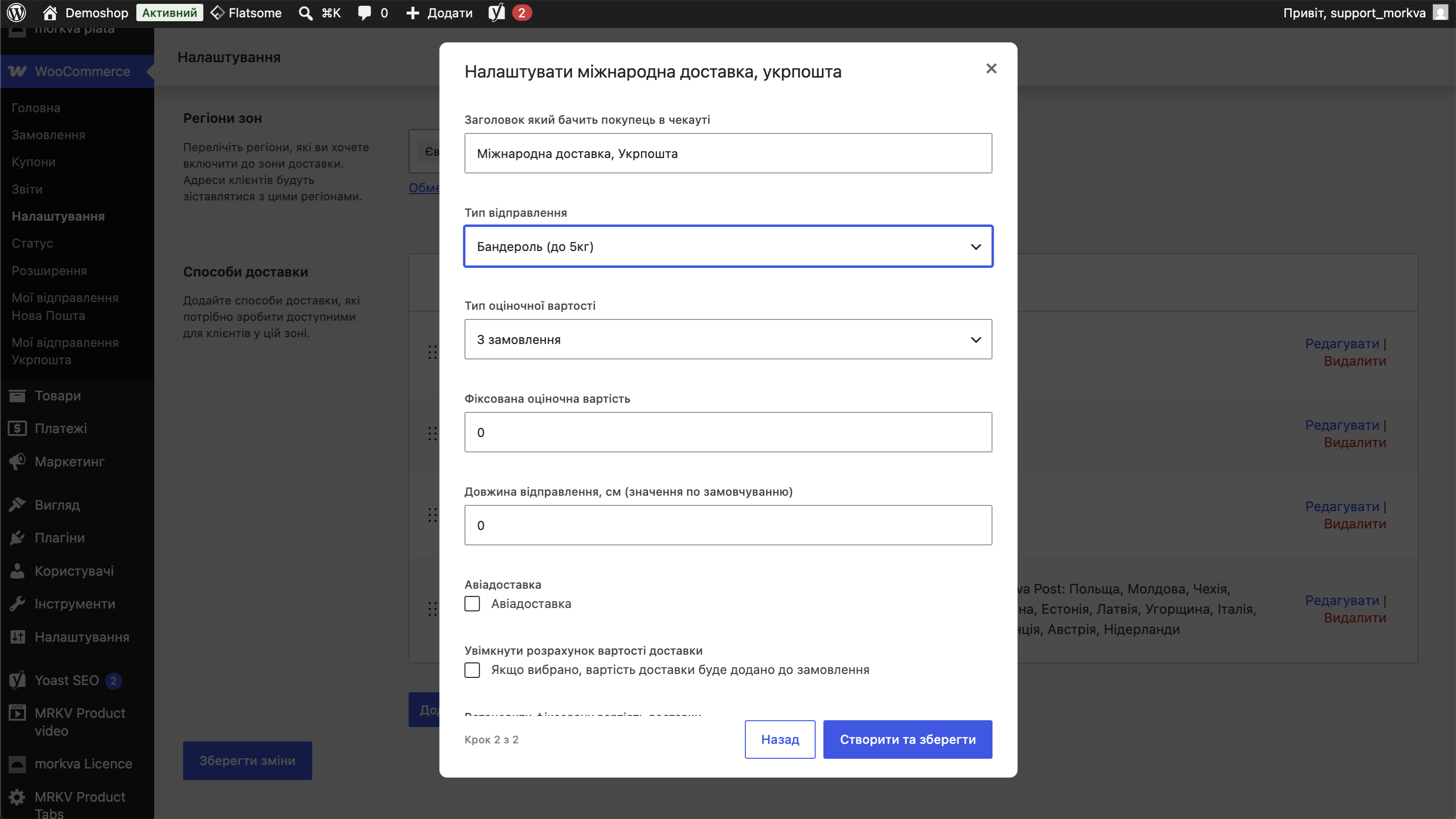Open the comments bubble icon

pyautogui.click(x=364, y=13)
